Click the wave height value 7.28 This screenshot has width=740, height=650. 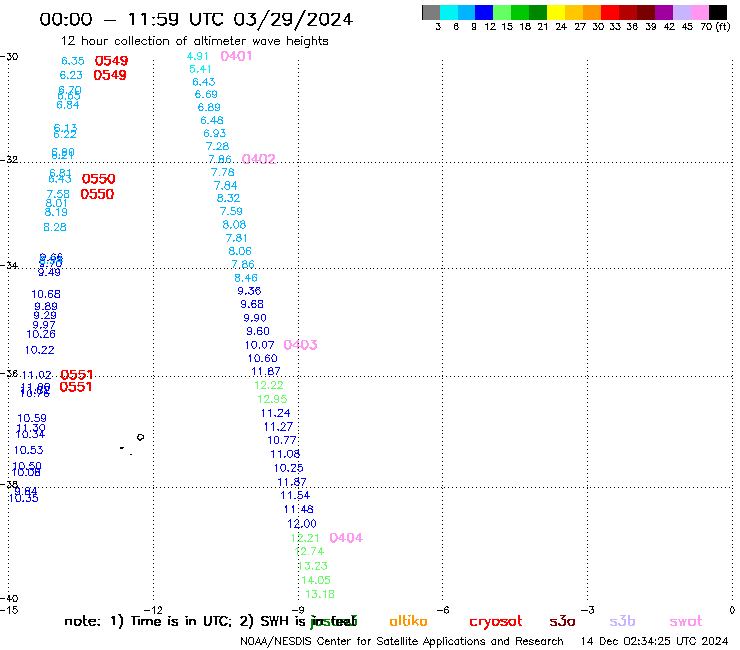(218, 146)
